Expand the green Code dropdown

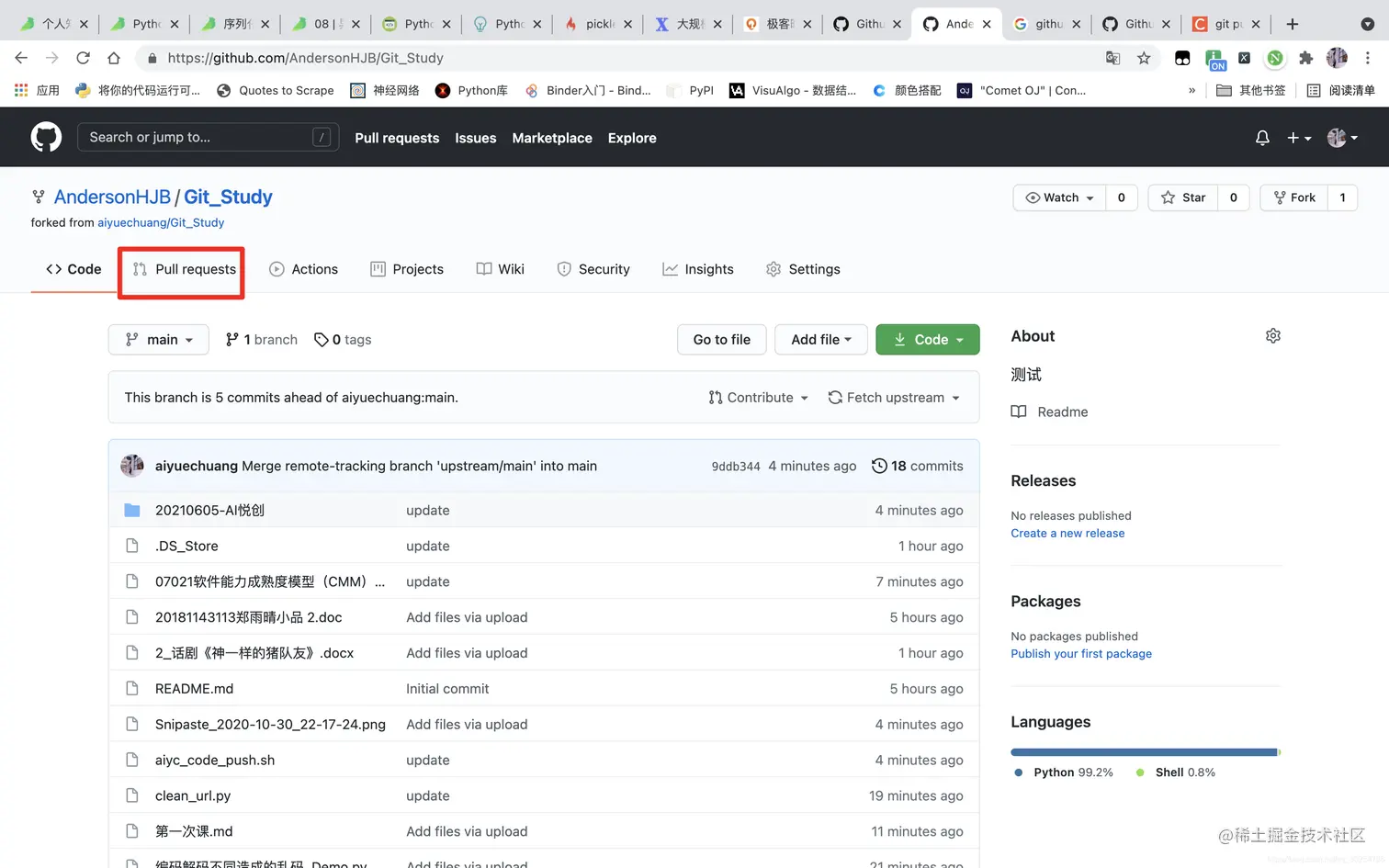(928, 340)
